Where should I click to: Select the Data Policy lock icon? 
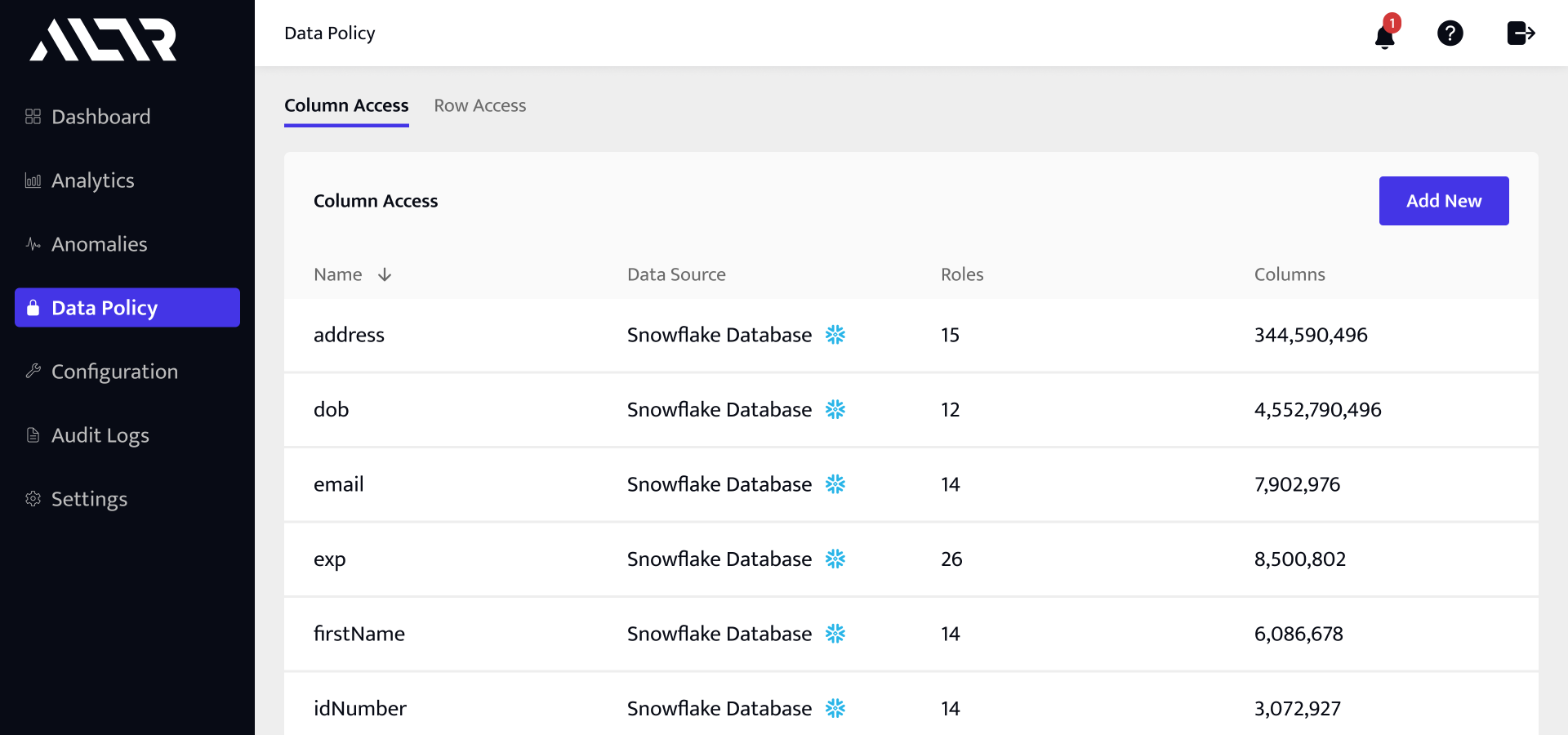(33, 308)
